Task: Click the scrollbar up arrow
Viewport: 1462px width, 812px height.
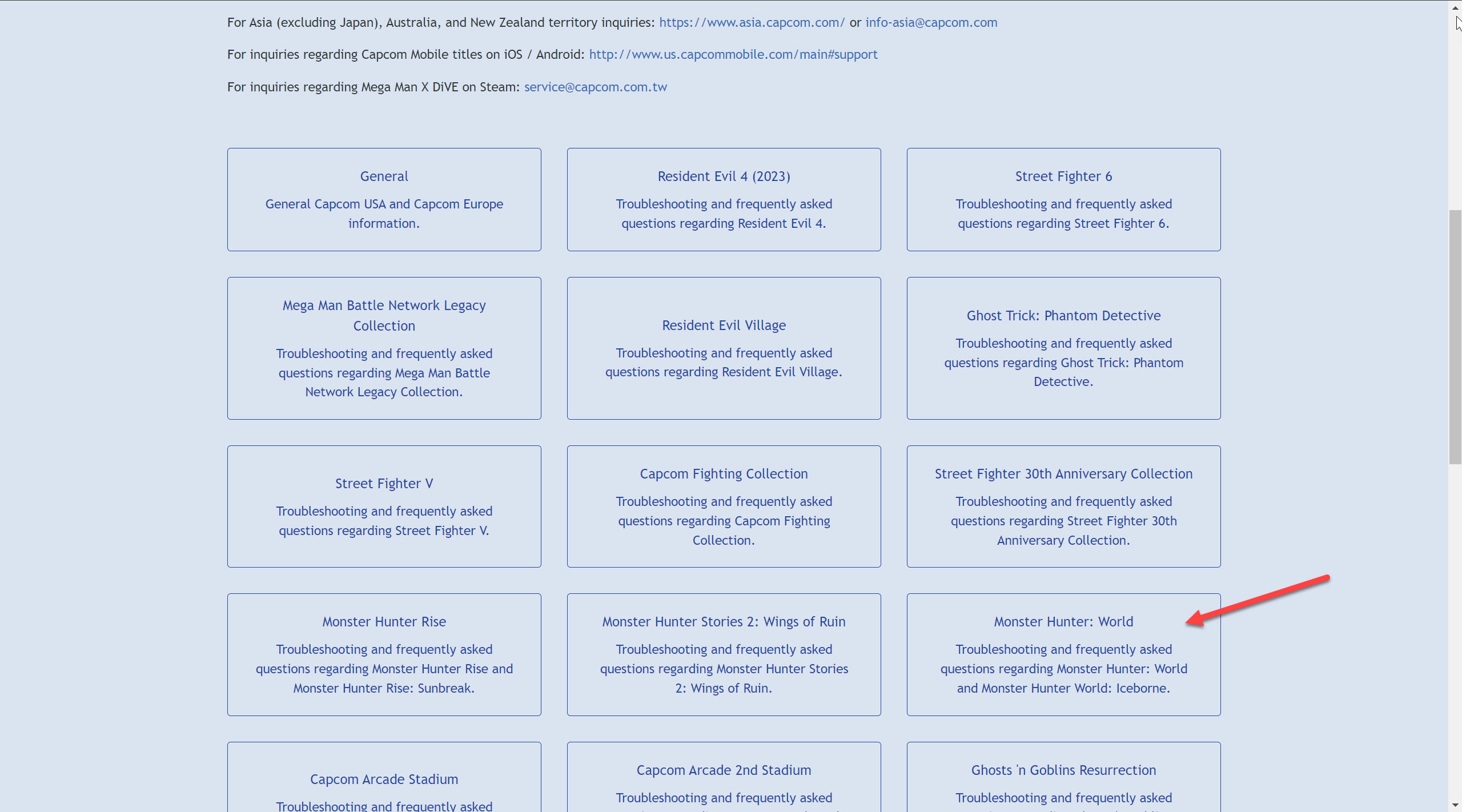Action: coord(1455,7)
